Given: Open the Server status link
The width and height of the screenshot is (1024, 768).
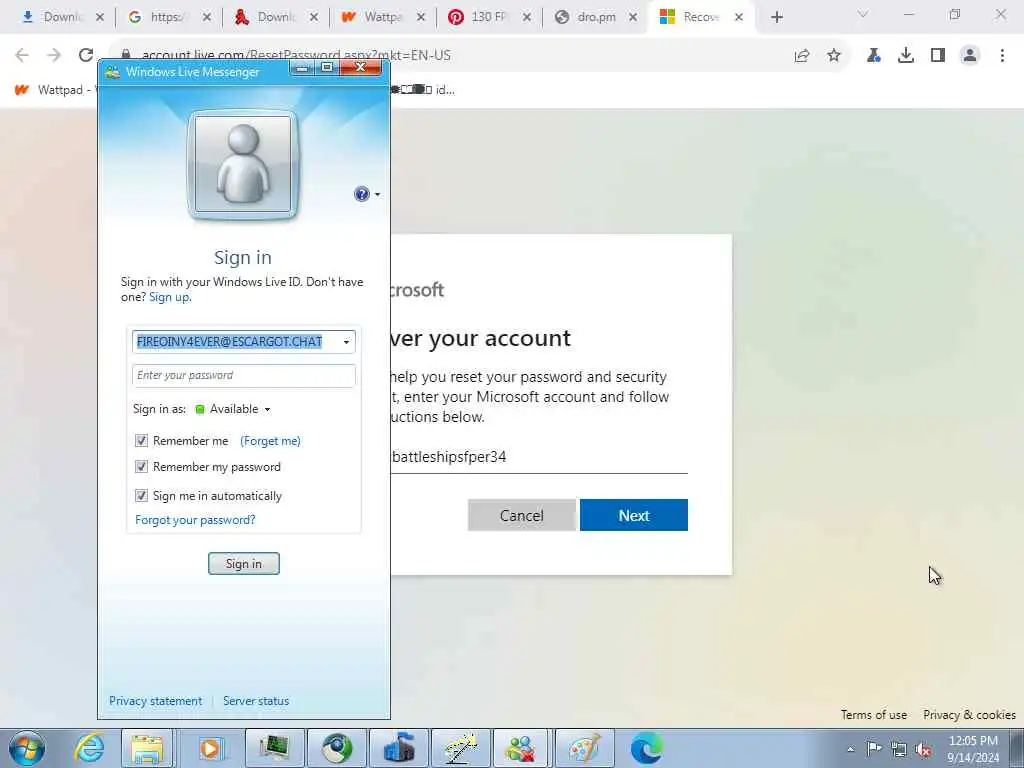Looking at the screenshot, I should [x=256, y=701].
